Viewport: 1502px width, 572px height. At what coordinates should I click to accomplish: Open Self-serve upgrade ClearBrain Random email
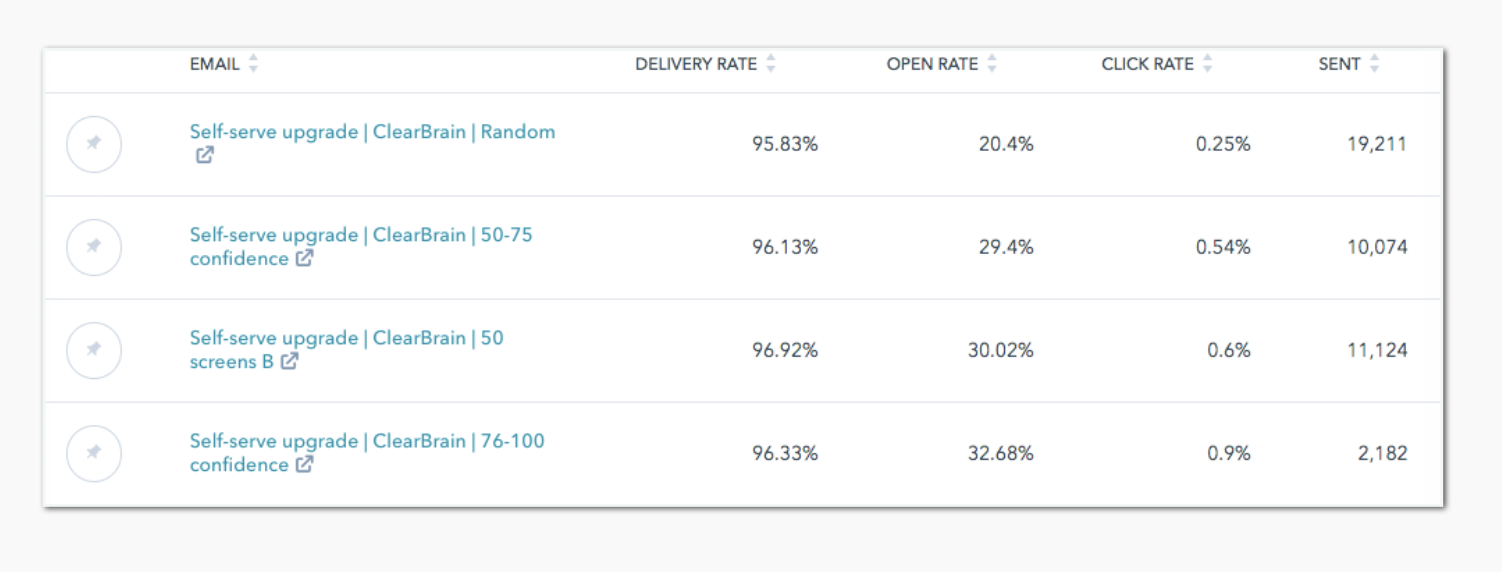[372, 132]
